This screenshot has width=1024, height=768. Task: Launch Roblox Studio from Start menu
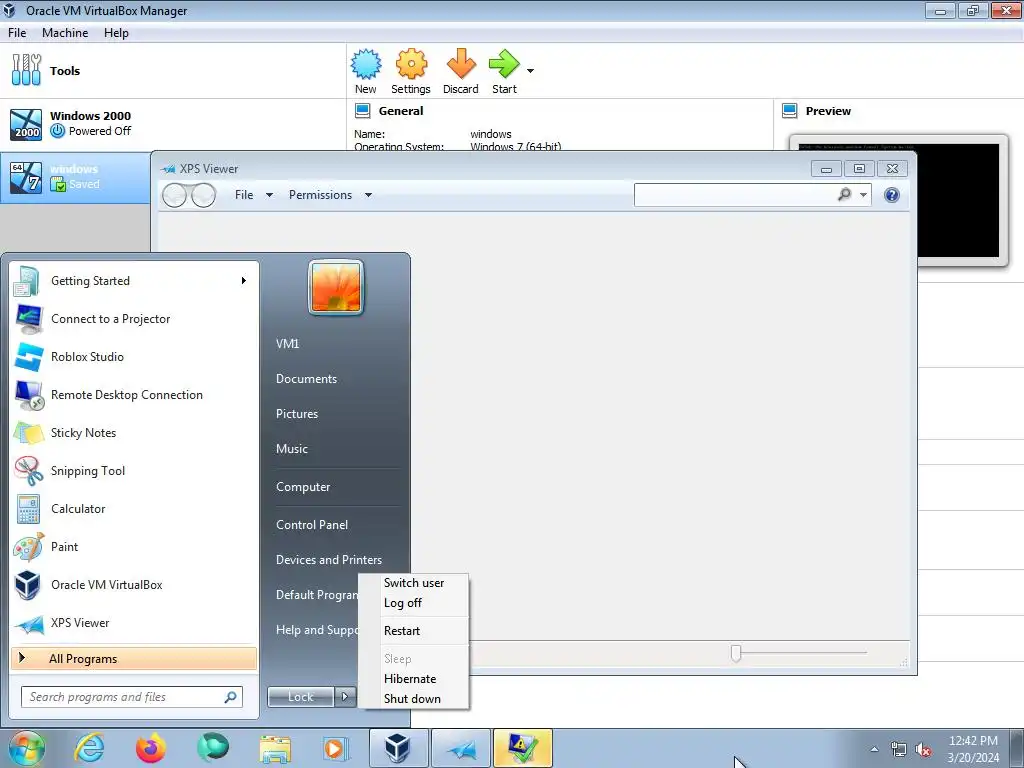coord(134,357)
